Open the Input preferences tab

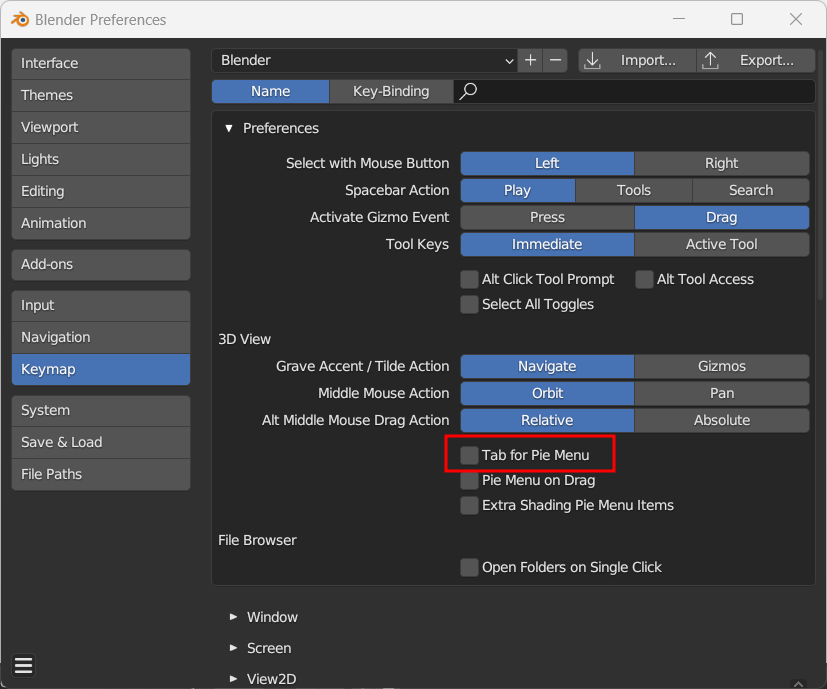pos(101,305)
